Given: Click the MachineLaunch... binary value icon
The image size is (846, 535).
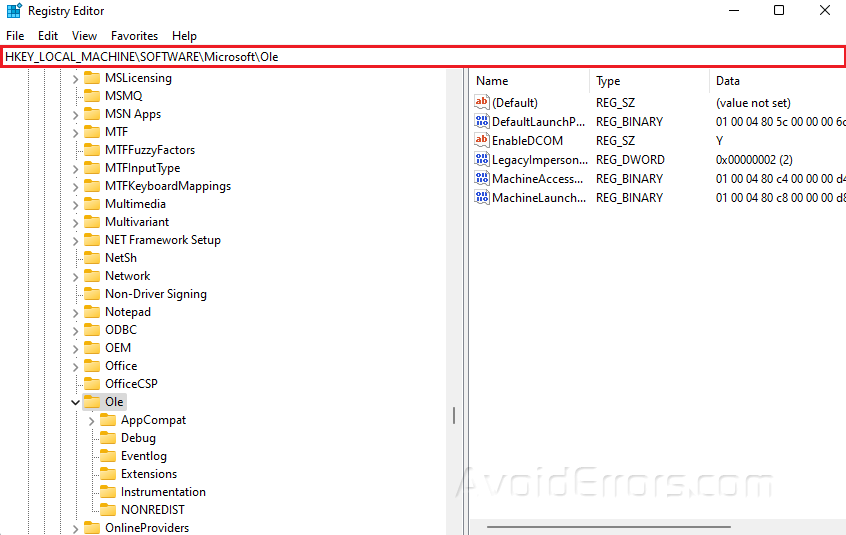Looking at the screenshot, I should pos(482,197).
